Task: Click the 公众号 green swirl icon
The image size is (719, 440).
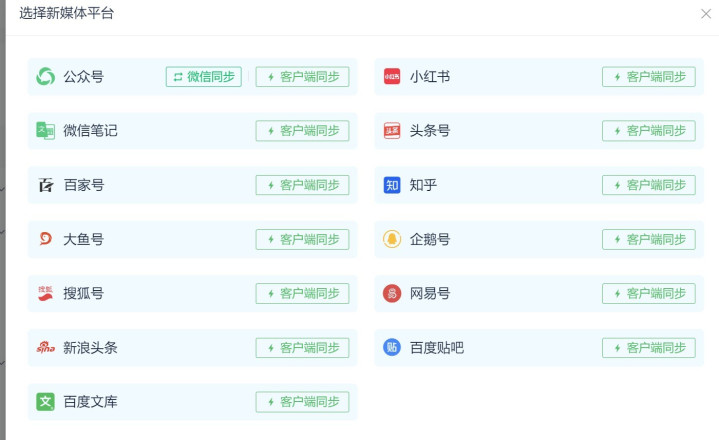Action: pyautogui.click(x=45, y=77)
